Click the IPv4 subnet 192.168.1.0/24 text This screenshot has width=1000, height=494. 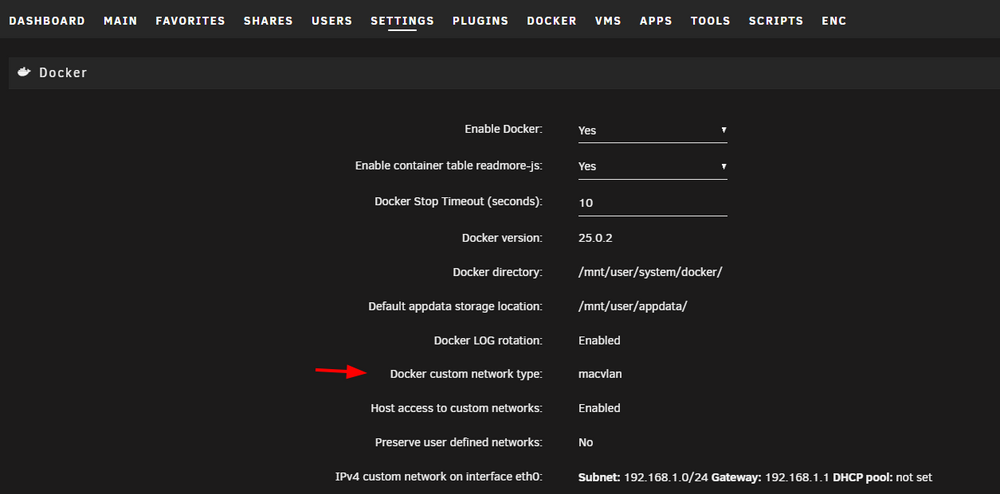click(x=666, y=477)
